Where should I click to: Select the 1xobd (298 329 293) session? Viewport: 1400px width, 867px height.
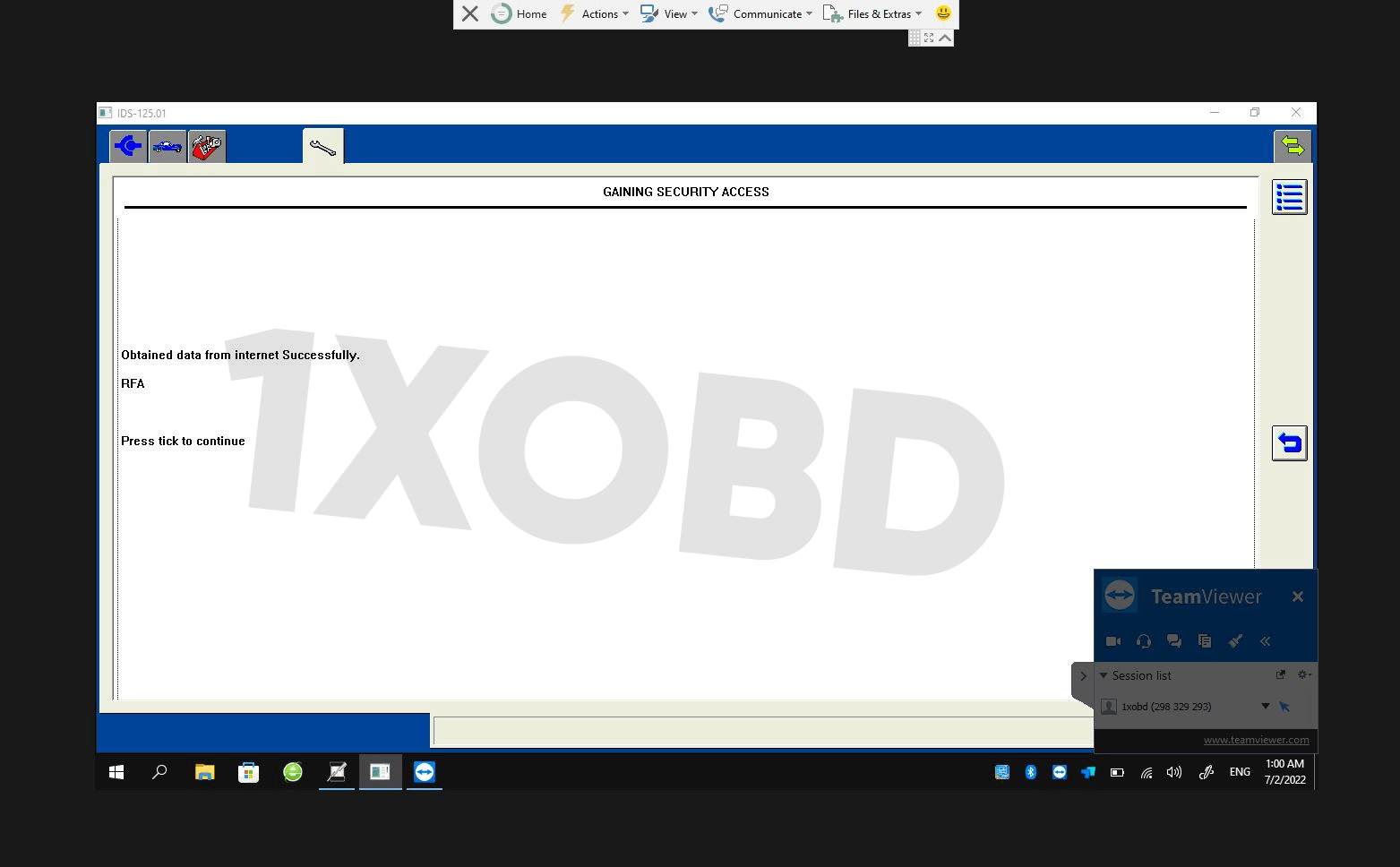coord(1166,707)
